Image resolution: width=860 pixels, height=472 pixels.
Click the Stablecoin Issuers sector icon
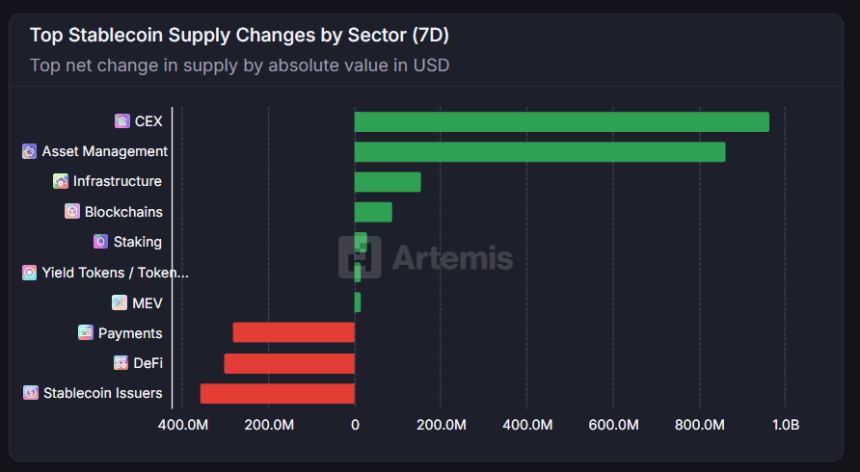30,393
